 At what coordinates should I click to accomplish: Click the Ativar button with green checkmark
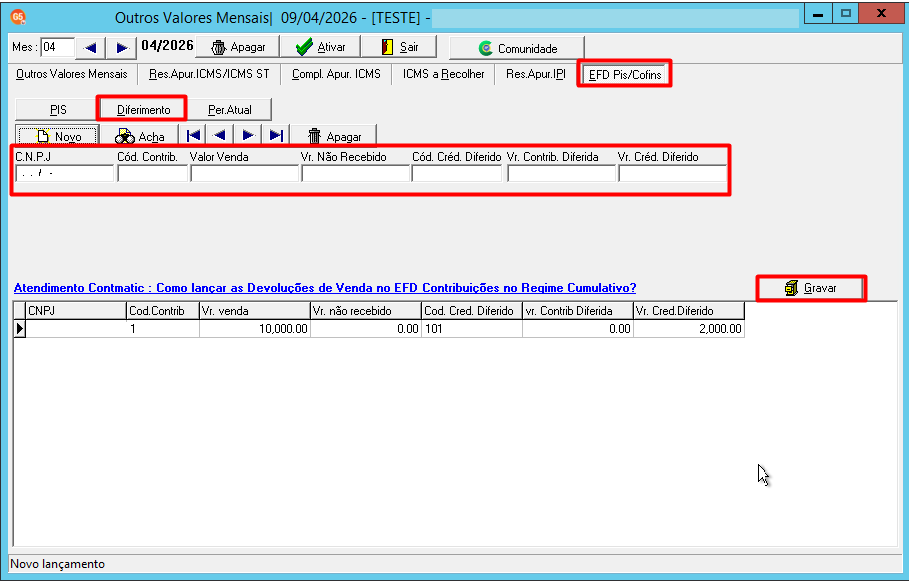pyautogui.click(x=320, y=47)
